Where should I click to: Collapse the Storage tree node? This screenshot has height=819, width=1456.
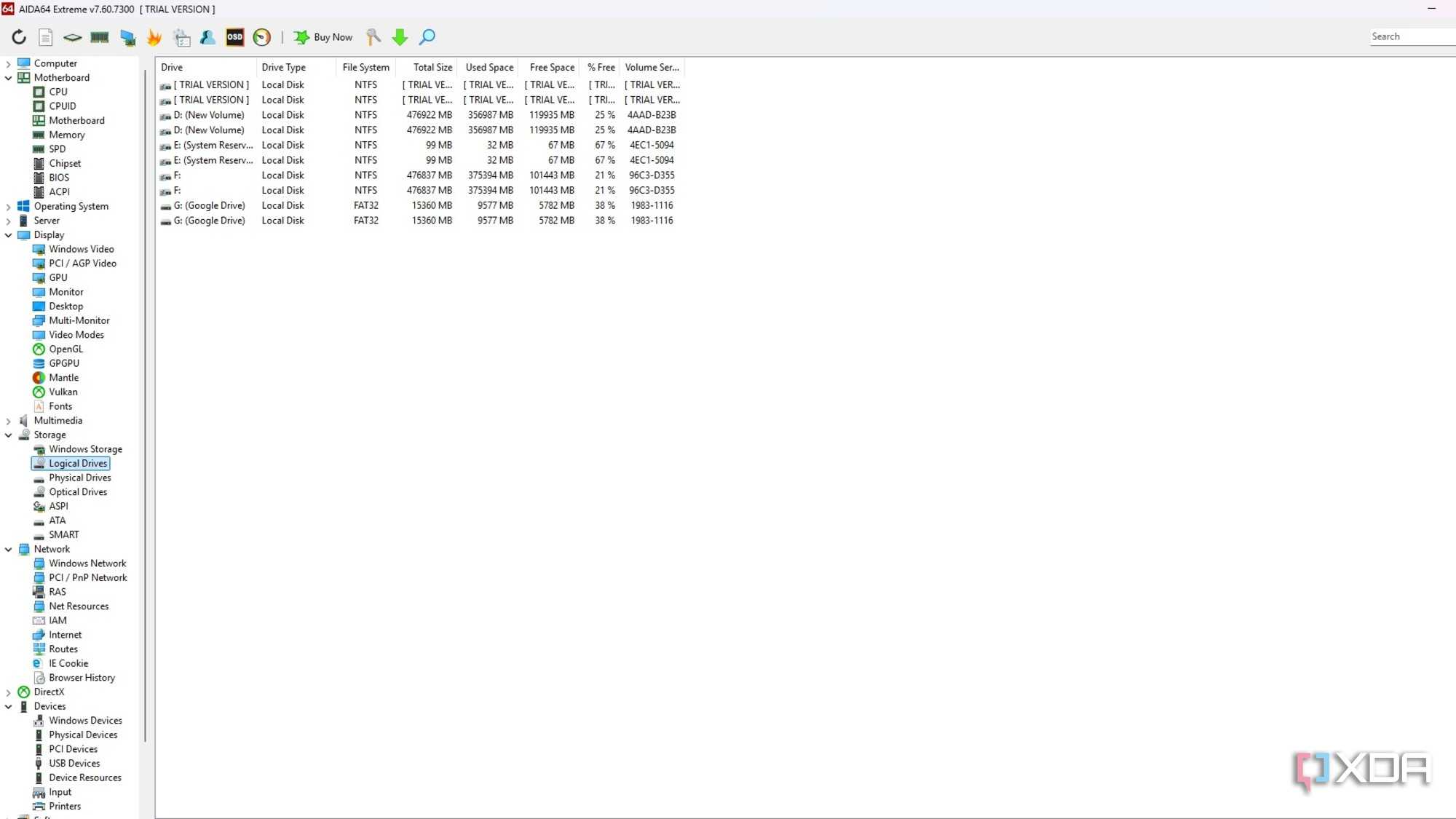pyautogui.click(x=8, y=435)
